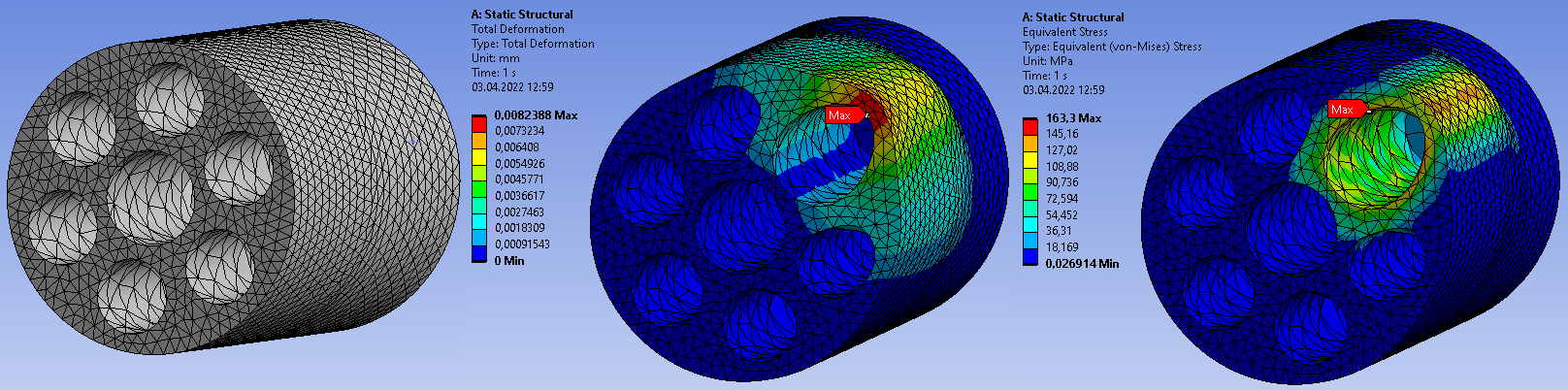Click the 'Total Deformation' result title

(517, 29)
